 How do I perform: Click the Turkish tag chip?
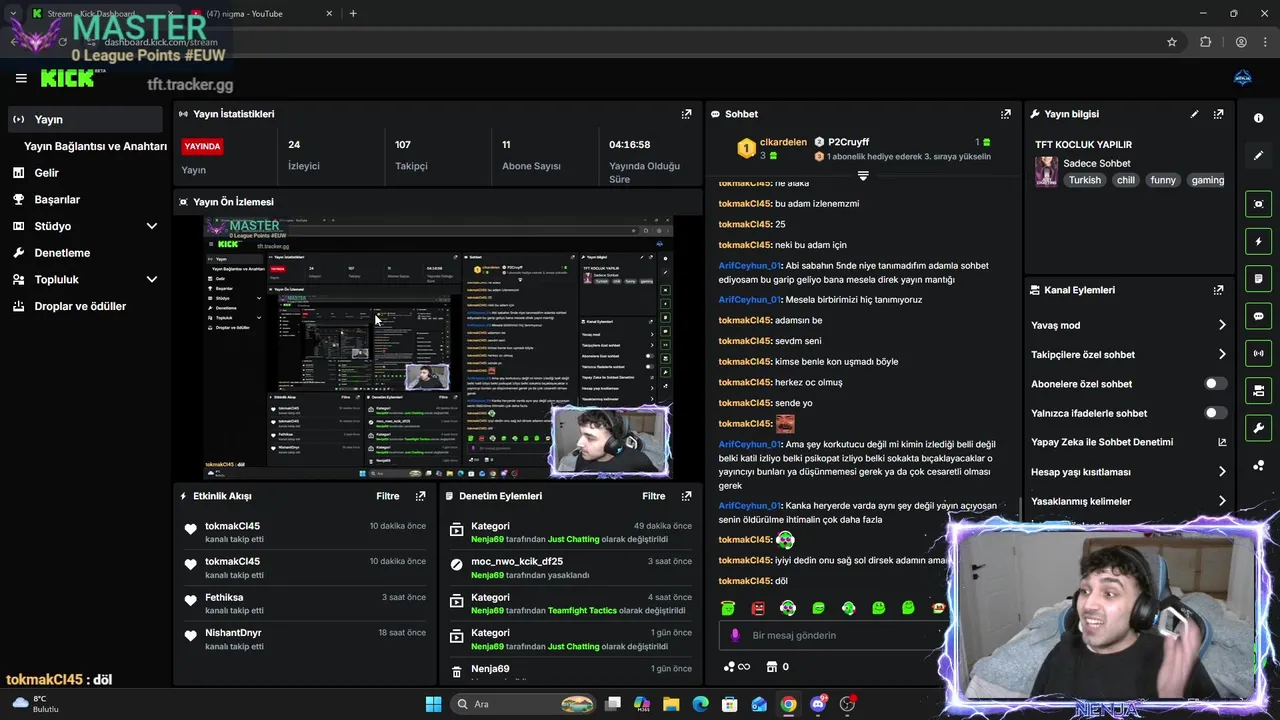pyautogui.click(x=1084, y=180)
